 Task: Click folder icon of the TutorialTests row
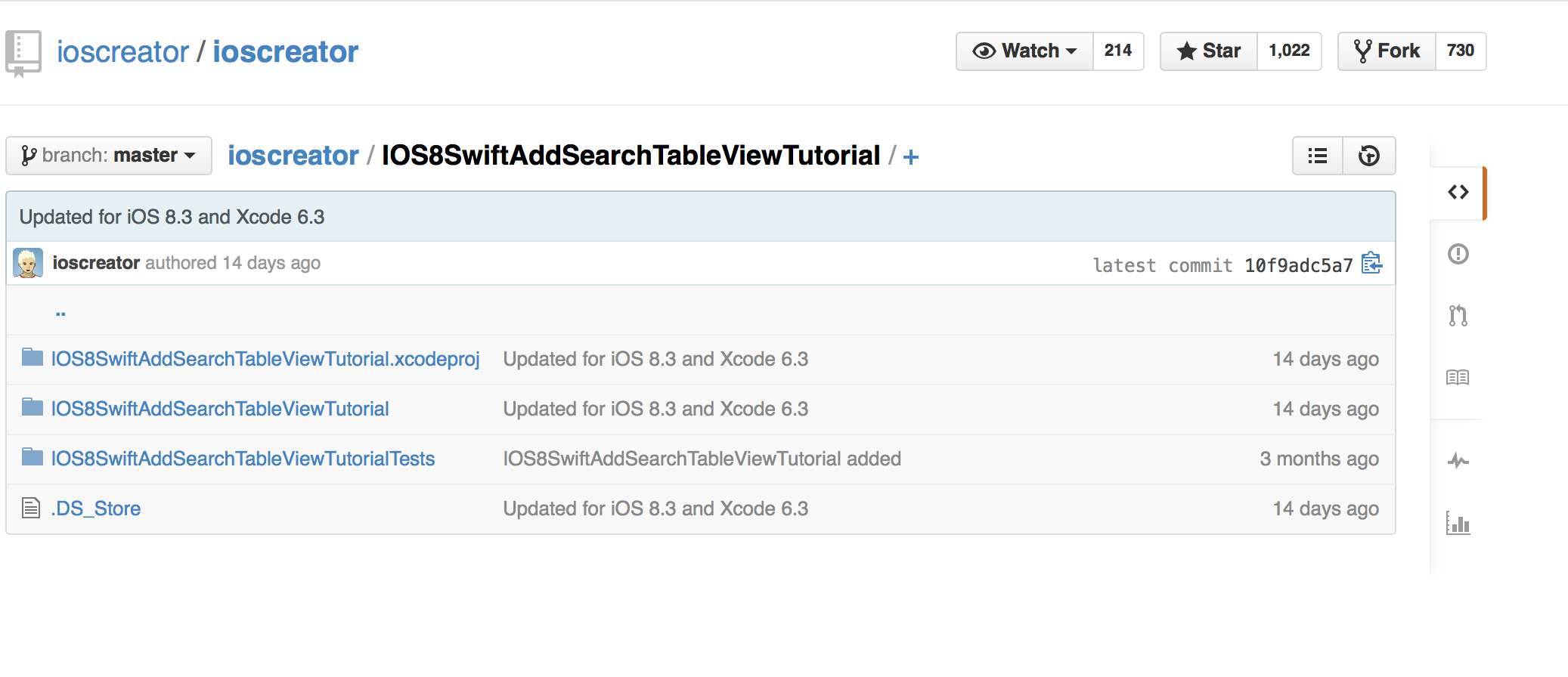point(33,456)
